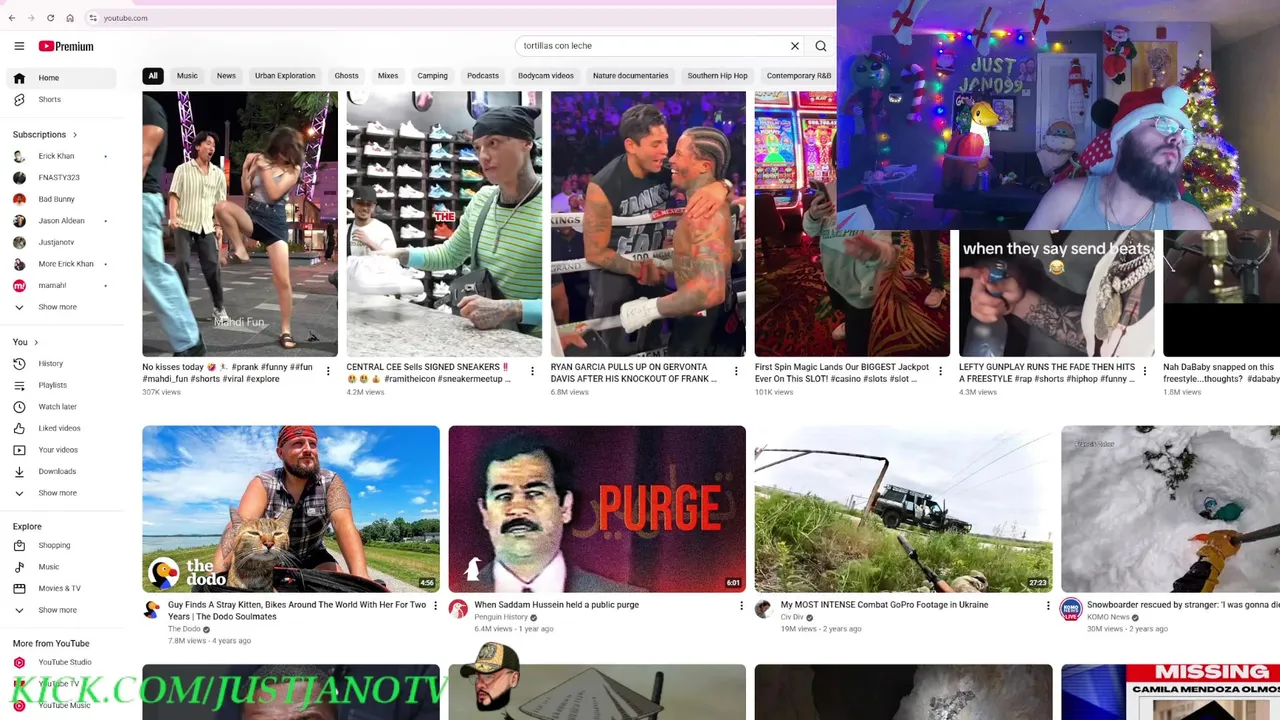Viewport: 1280px width, 720px height.
Task: Open Bad Bunny subscription channel
Action: tap(62, 199)
